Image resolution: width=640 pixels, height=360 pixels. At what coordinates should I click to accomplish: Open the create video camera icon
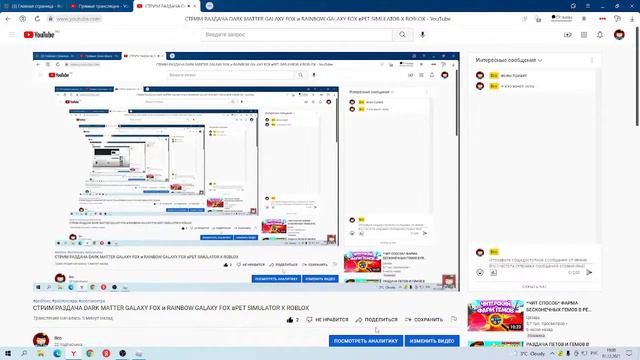tap(568, 35)
